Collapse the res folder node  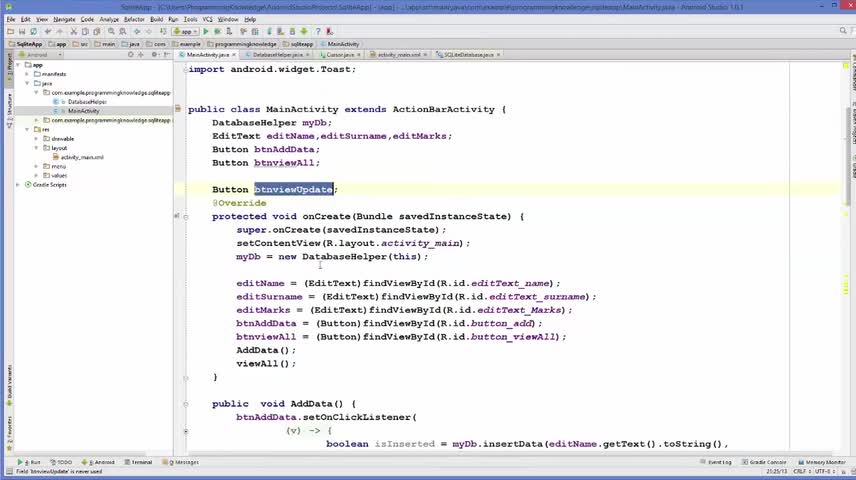point(27,129)
